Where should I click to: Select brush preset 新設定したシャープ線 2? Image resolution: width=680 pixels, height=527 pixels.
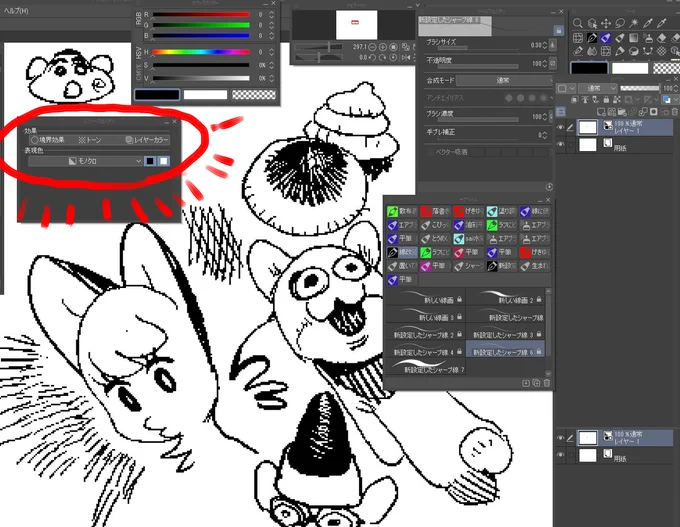(x=425, y=332)
